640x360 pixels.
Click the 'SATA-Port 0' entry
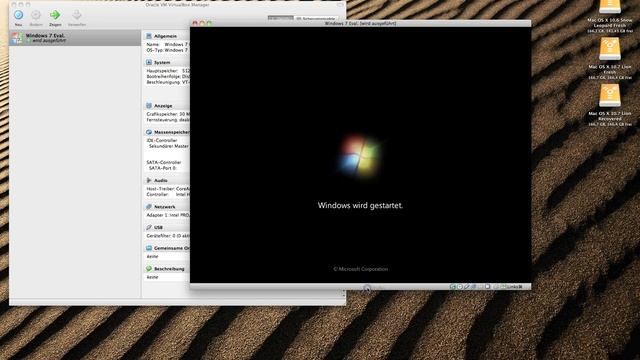pyautogui.click(x=162, y=168)
